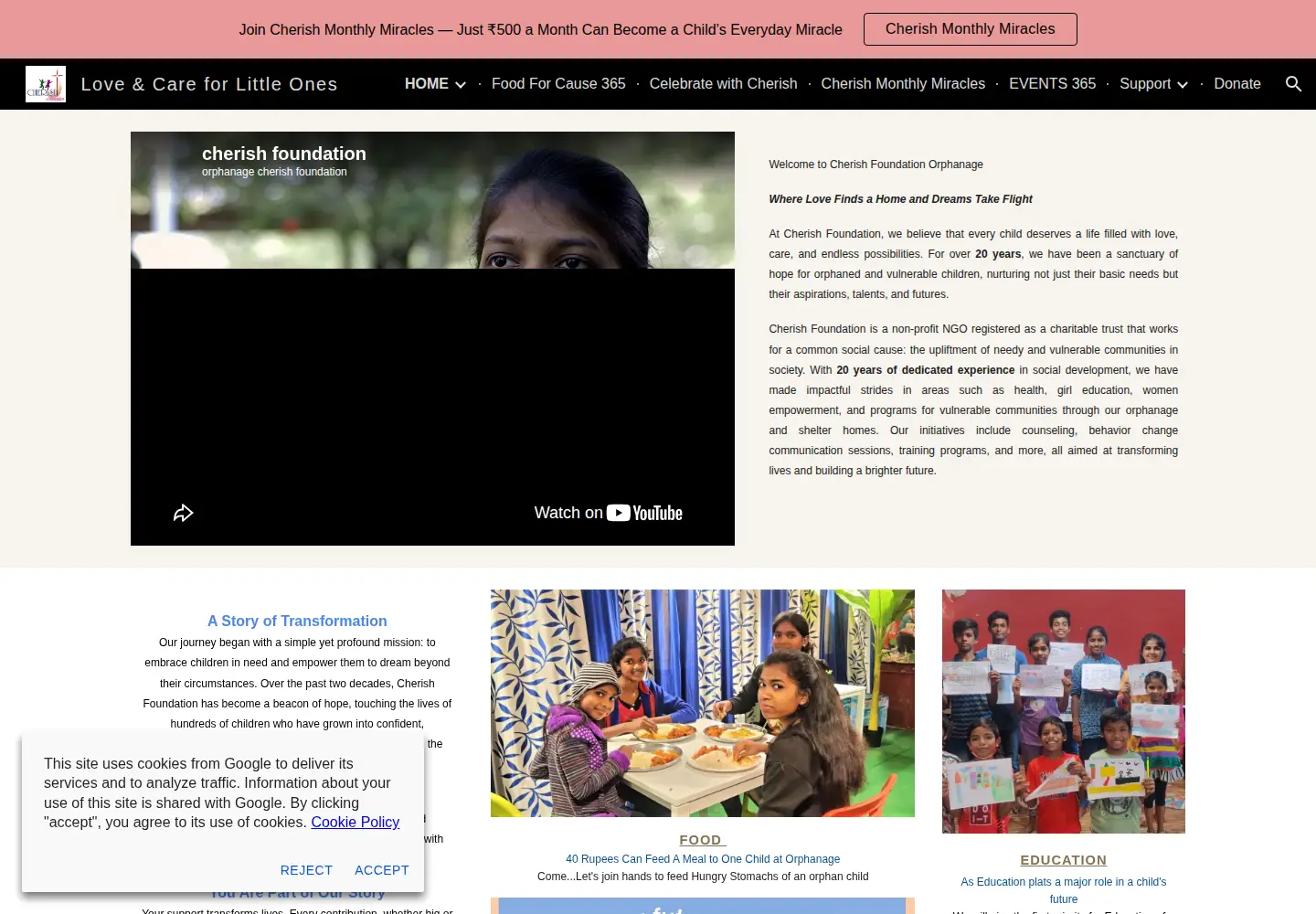Open the Support nav item
Screen dimensions: 1316x914
tap(1144, 84)
